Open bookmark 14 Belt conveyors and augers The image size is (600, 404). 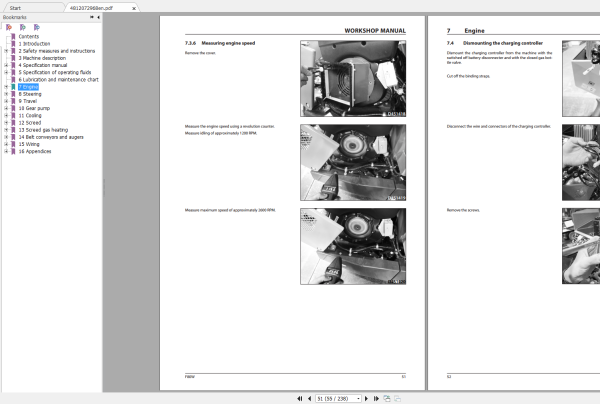click(51, 137)
